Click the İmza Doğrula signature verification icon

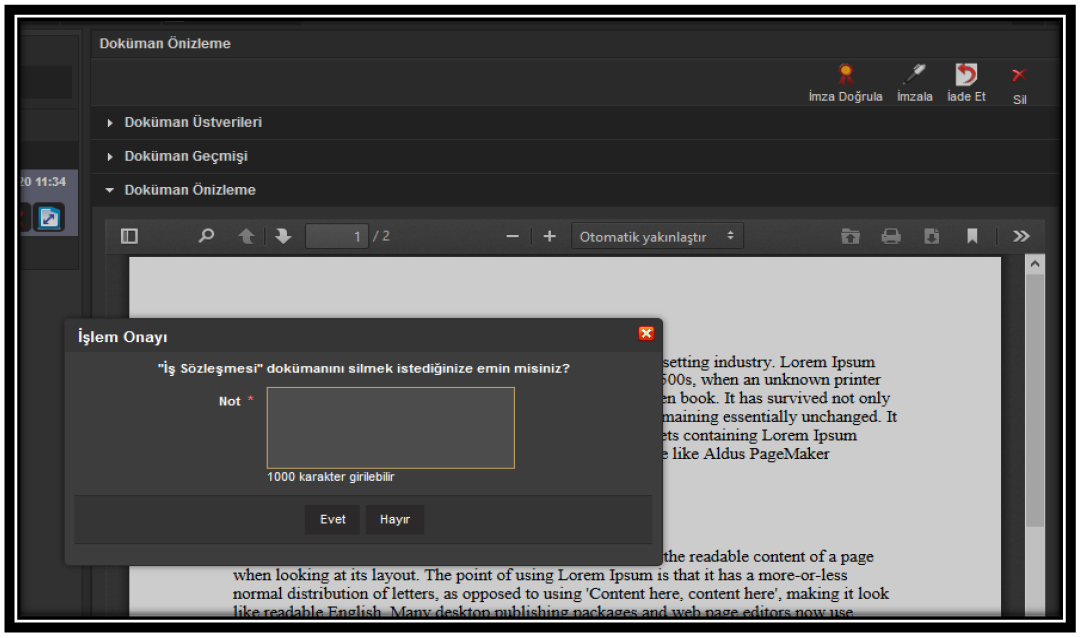point(845,75)
